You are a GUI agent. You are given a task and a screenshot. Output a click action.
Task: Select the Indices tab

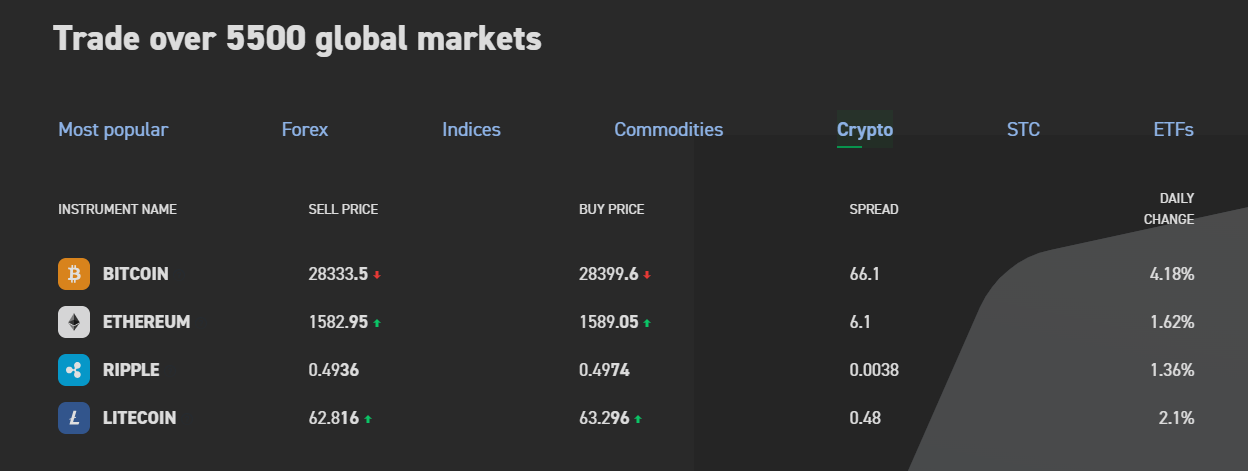point(471,129)
